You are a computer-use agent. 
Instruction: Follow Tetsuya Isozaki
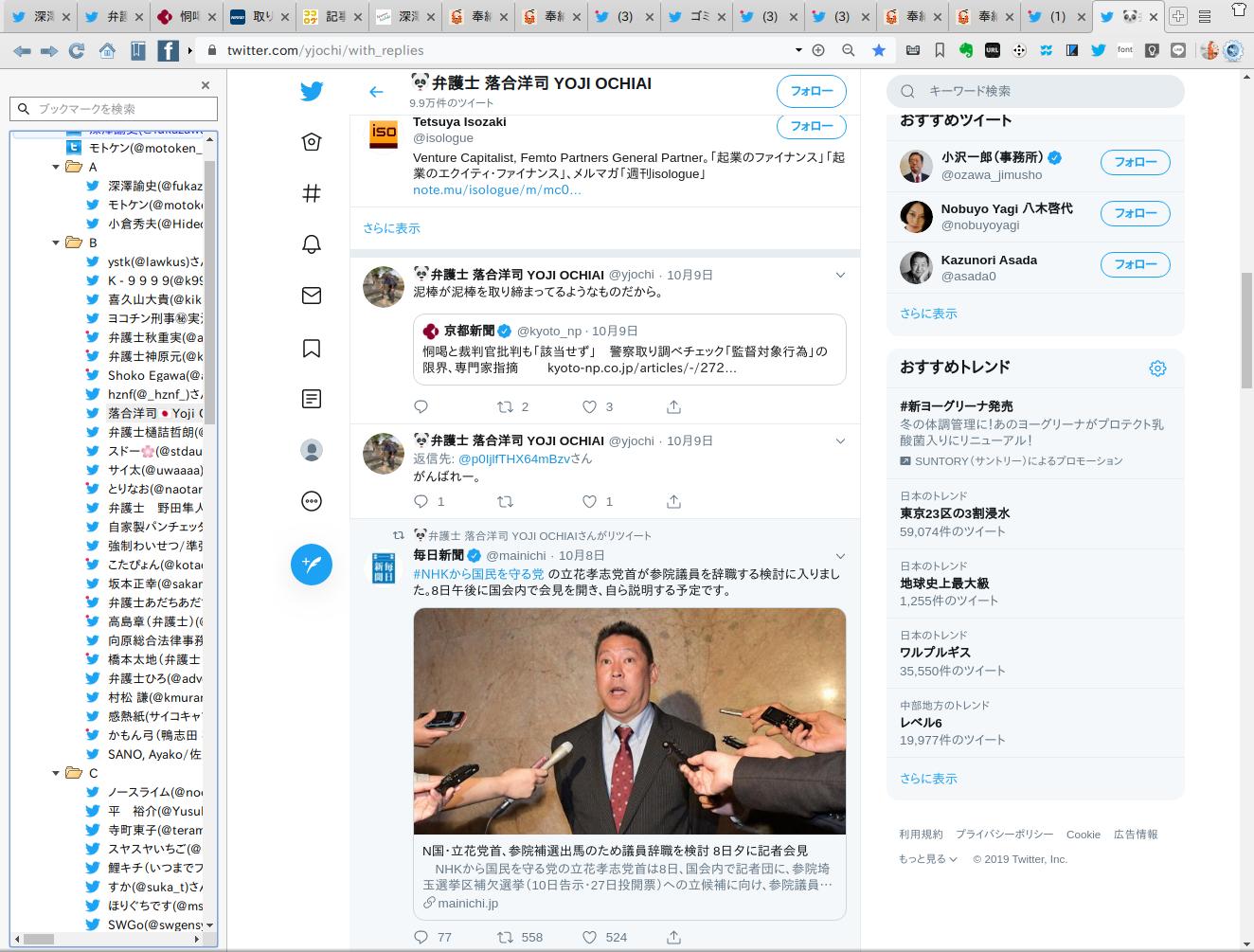click(x=812, y=126)
